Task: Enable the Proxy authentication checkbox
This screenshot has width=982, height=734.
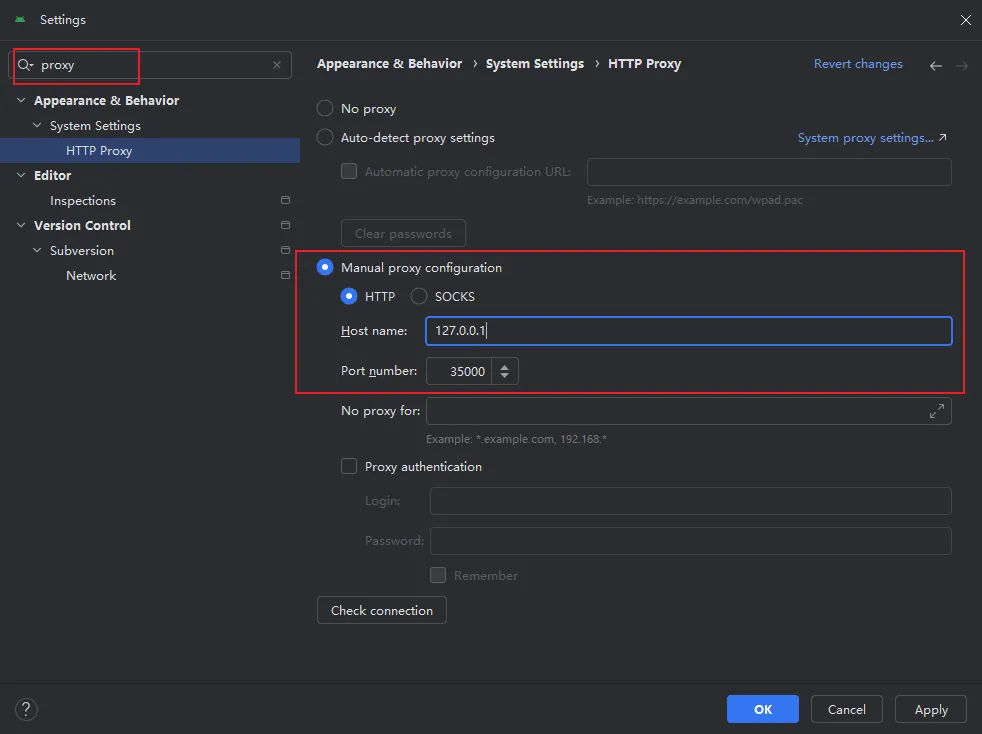Action: coord(349,467)
